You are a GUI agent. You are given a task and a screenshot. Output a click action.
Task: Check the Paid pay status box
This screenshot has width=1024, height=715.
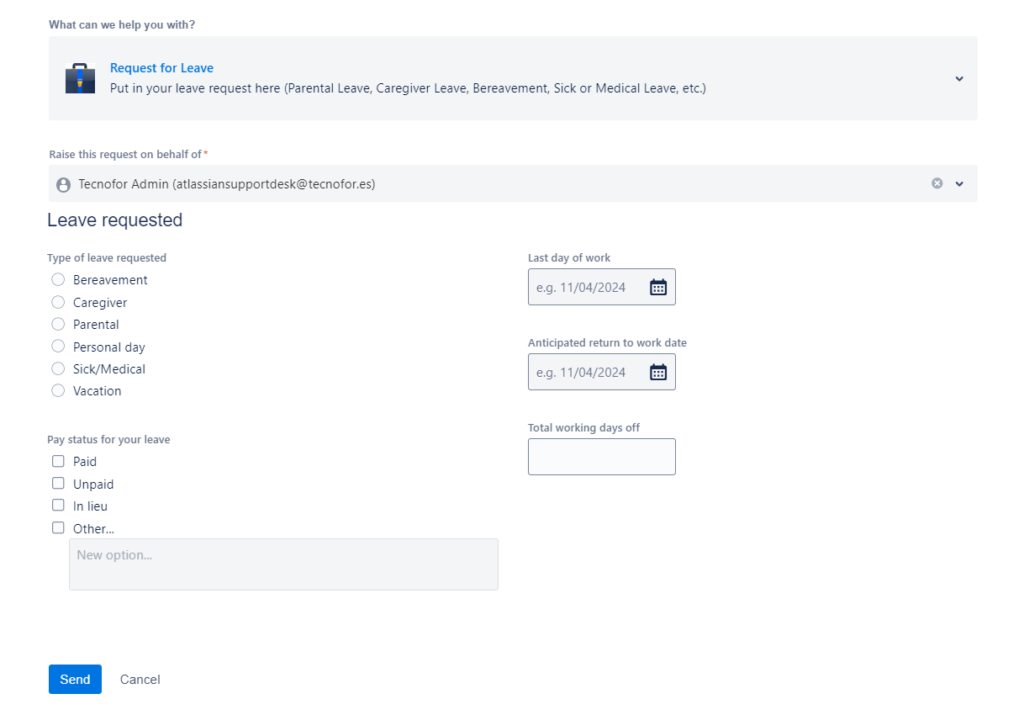(x=58, y=461)
